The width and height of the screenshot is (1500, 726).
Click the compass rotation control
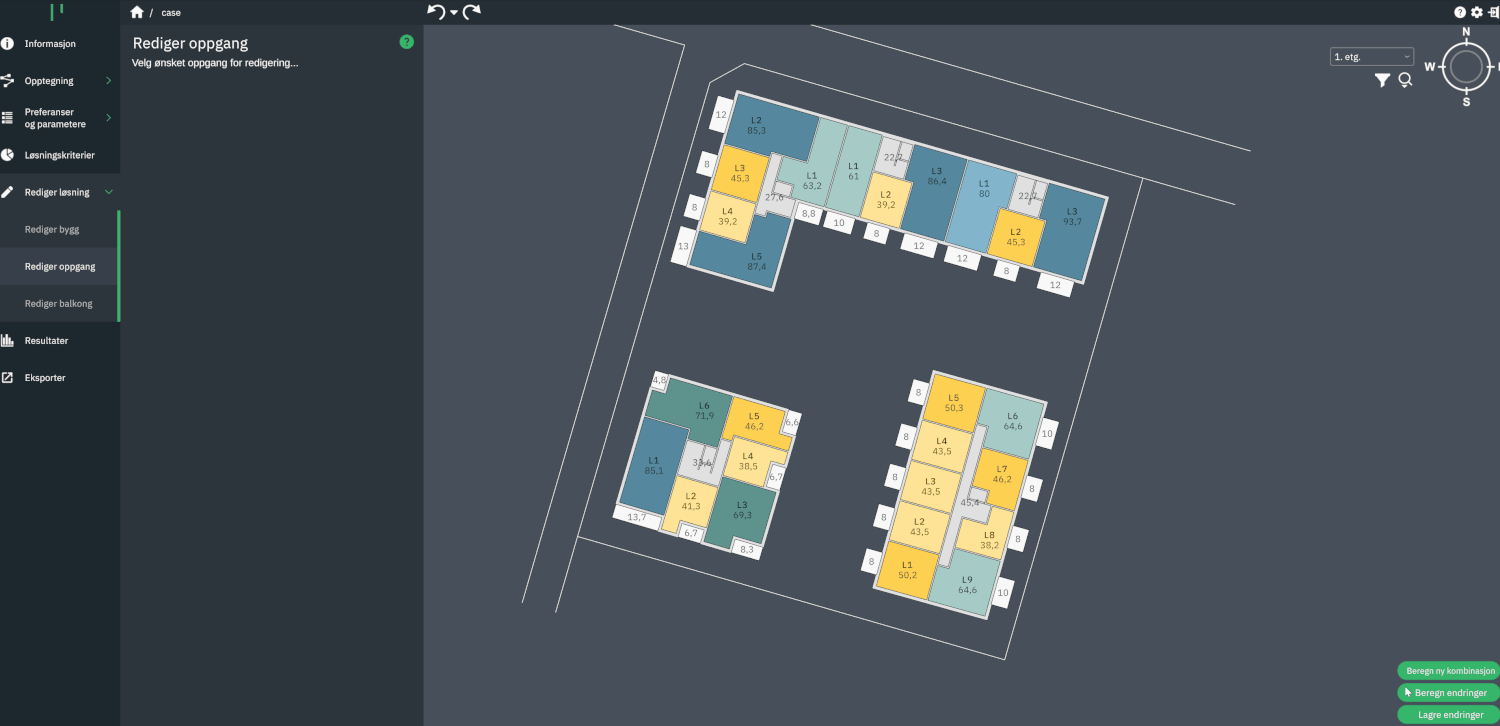[x=1466, y=67]
